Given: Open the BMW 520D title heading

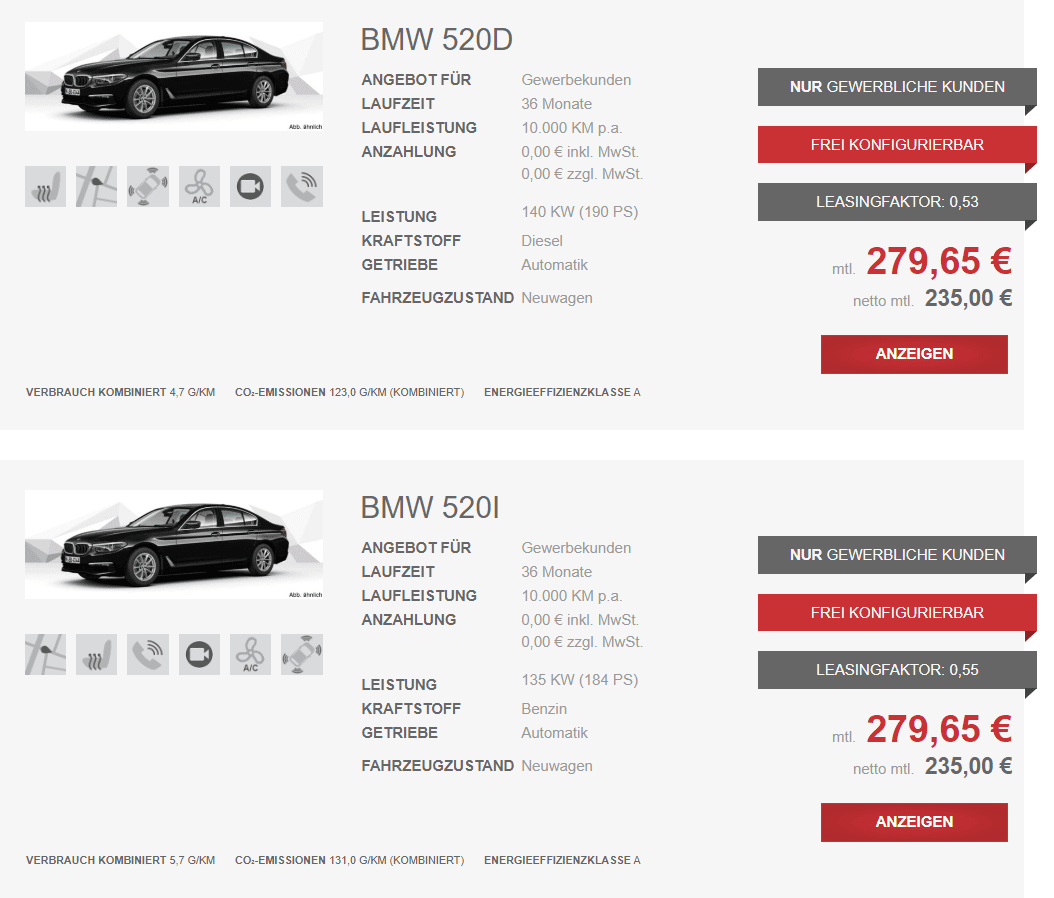Looking at the screenshot, I should pyautogui.click(x=437, y=40).
